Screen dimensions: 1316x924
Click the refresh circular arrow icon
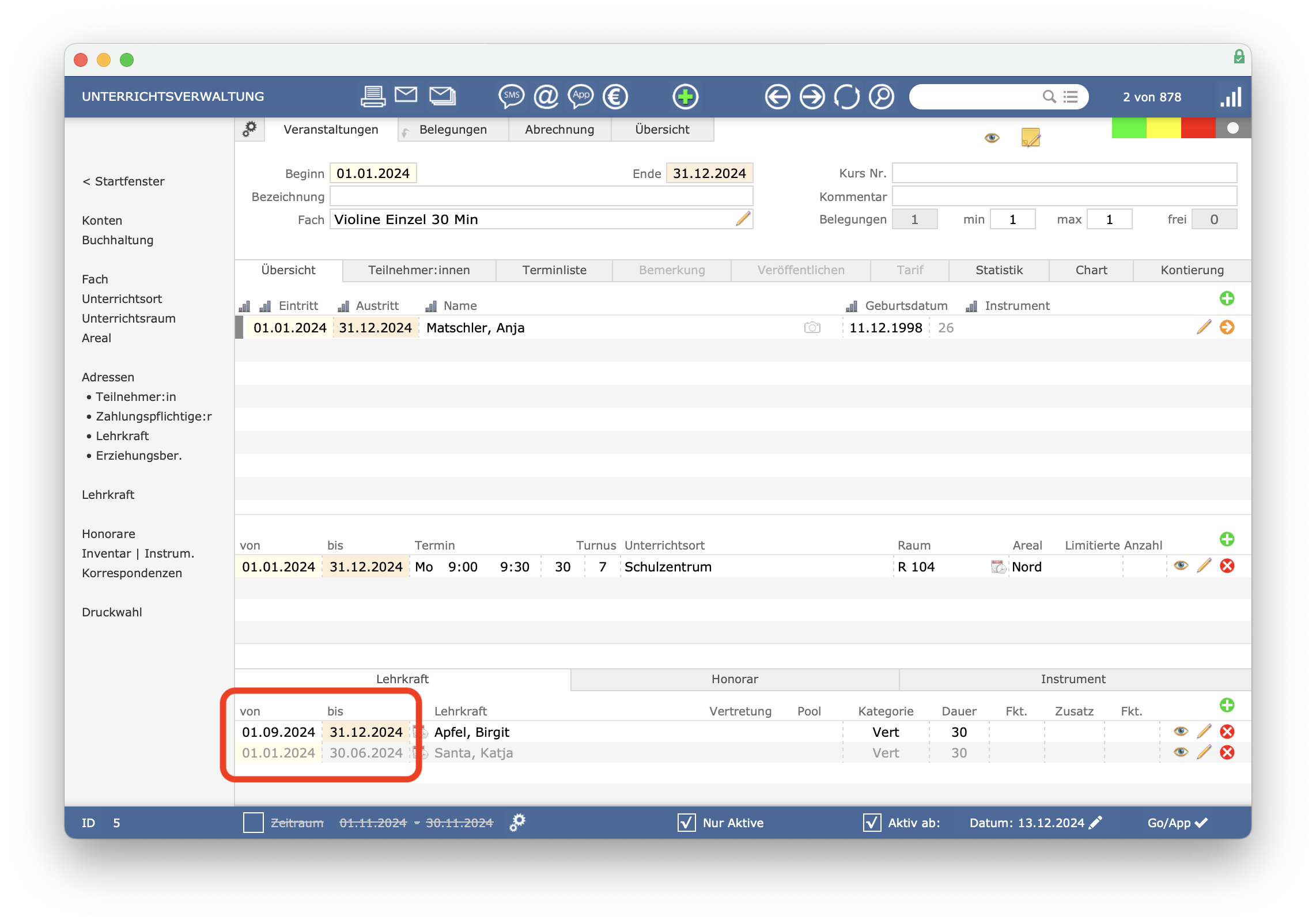click(846, 96)
